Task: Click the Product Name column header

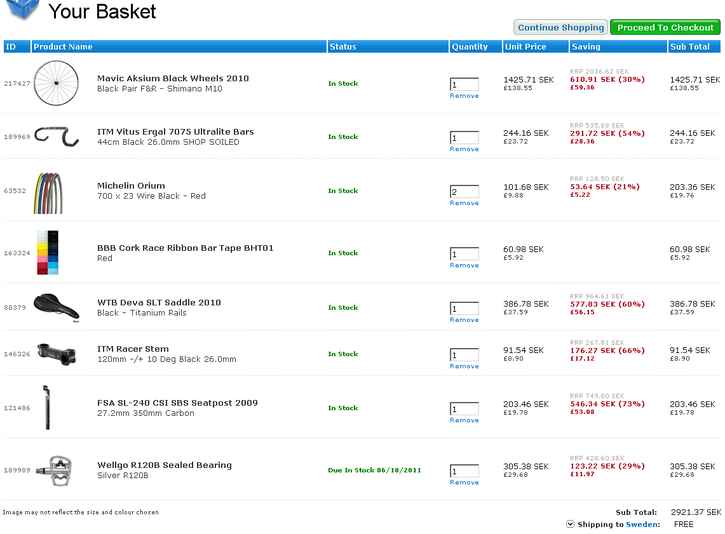Action: [x=179, y=47]
